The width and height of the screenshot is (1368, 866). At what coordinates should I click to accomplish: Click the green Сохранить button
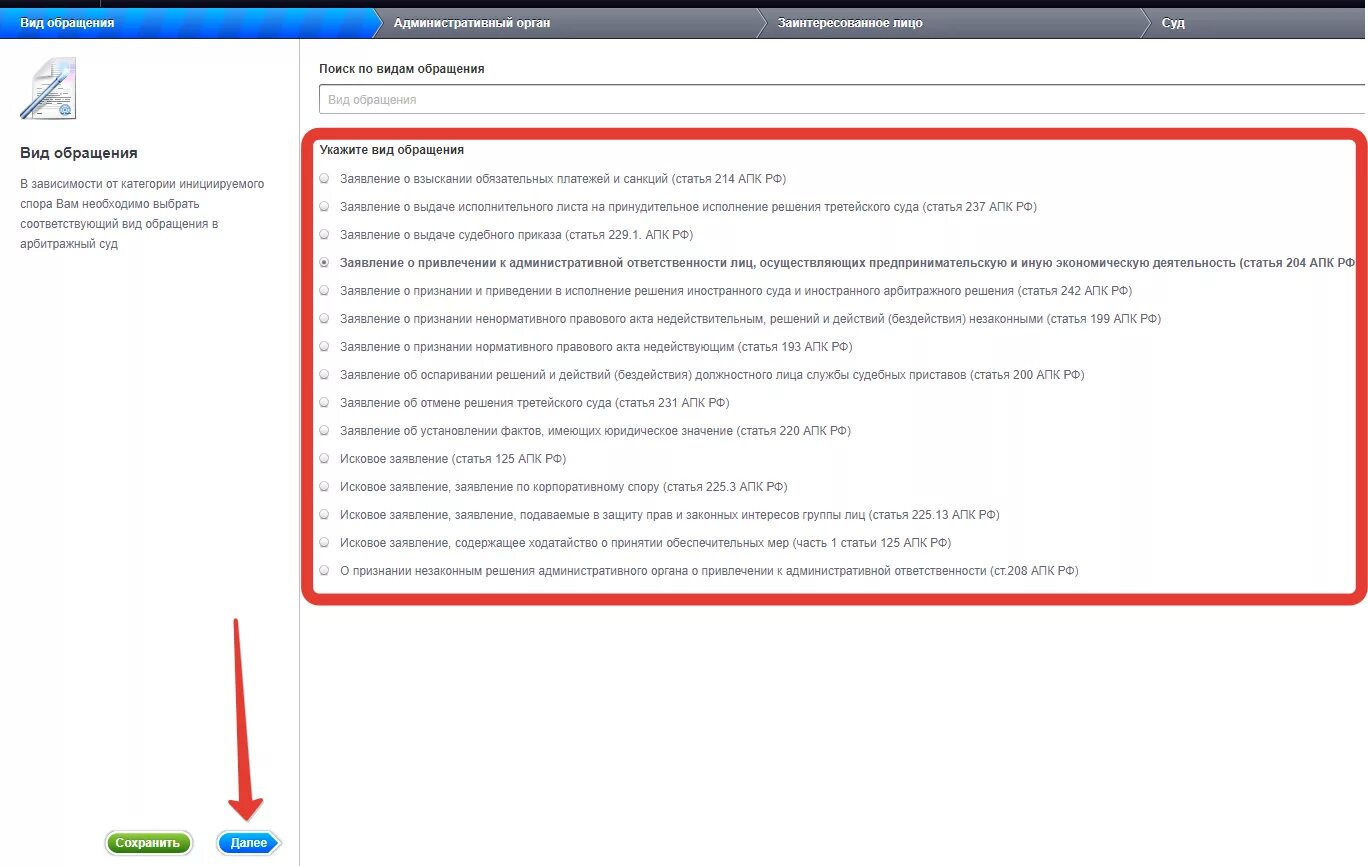[148, 843]
